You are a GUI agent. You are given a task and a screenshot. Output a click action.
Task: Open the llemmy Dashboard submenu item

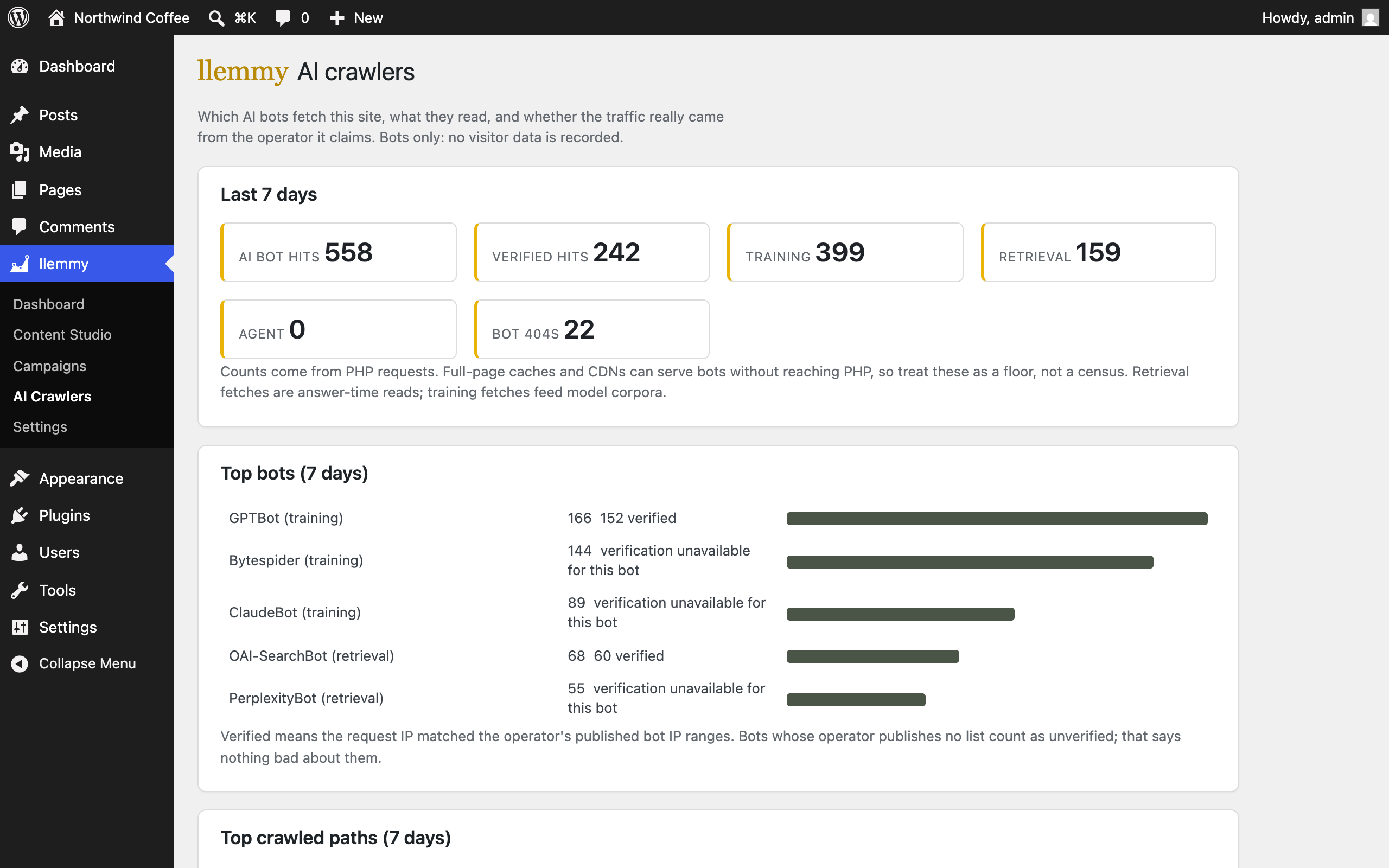click(x=49, y=304)
